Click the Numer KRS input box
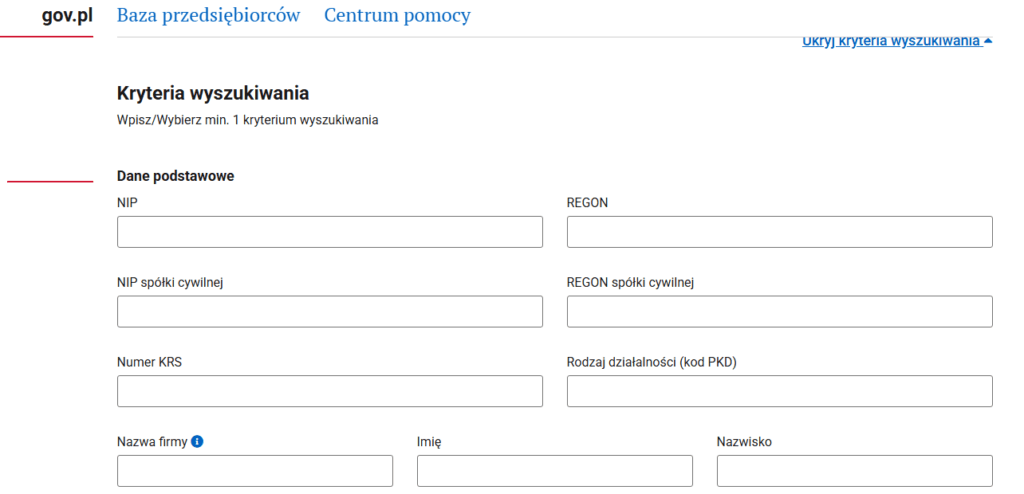 [x=329, y=391]
